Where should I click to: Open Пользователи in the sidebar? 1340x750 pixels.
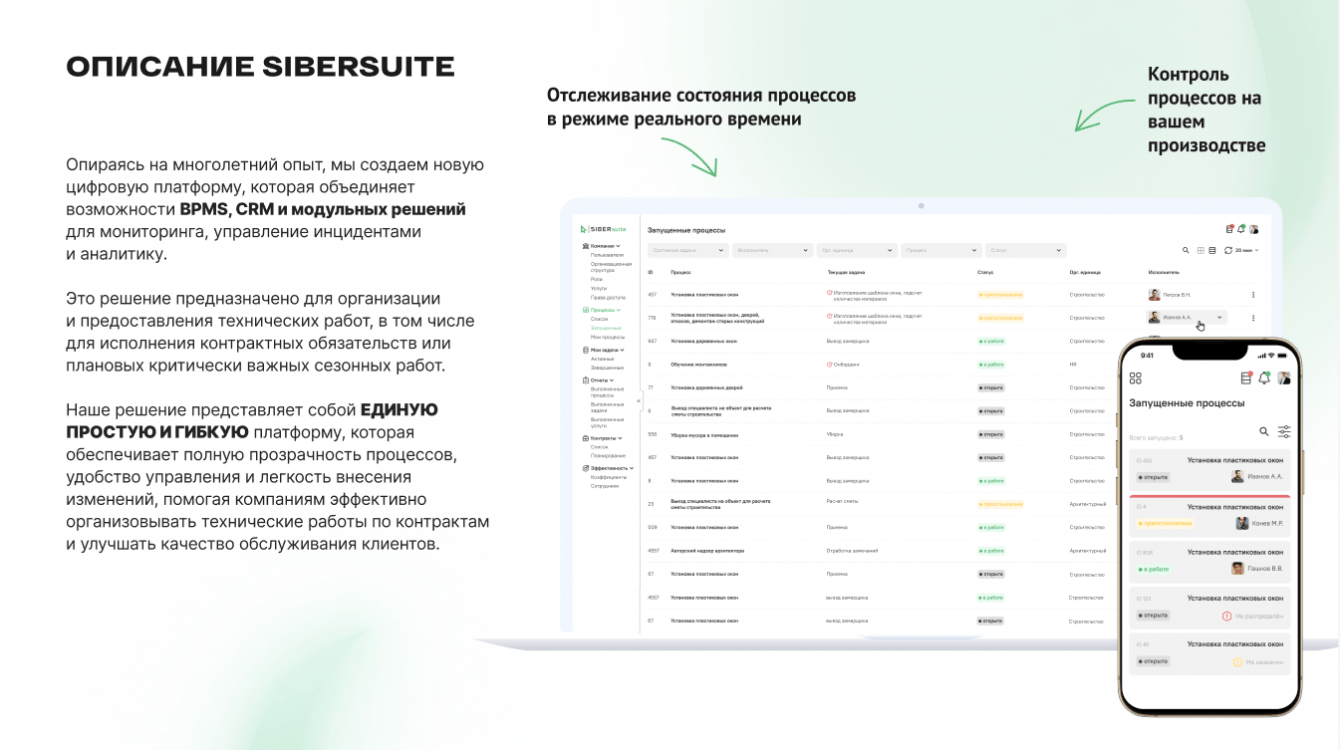(x=607, y=255)
